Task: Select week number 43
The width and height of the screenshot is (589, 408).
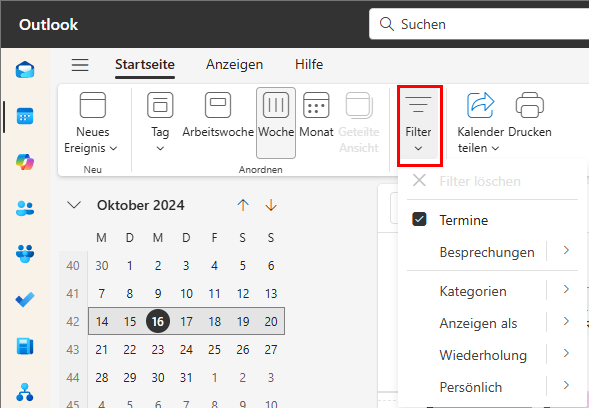Action: [x=73, y=350]
